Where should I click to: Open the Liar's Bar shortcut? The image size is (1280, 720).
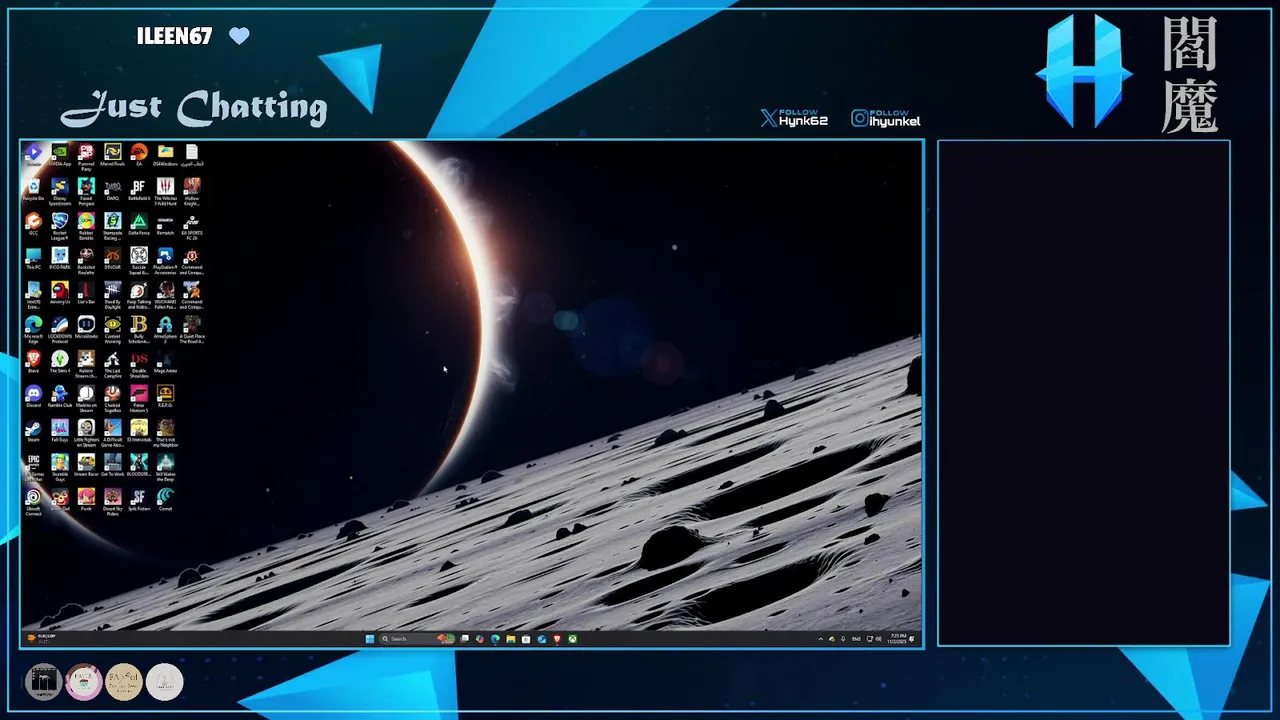click(86, 294)
